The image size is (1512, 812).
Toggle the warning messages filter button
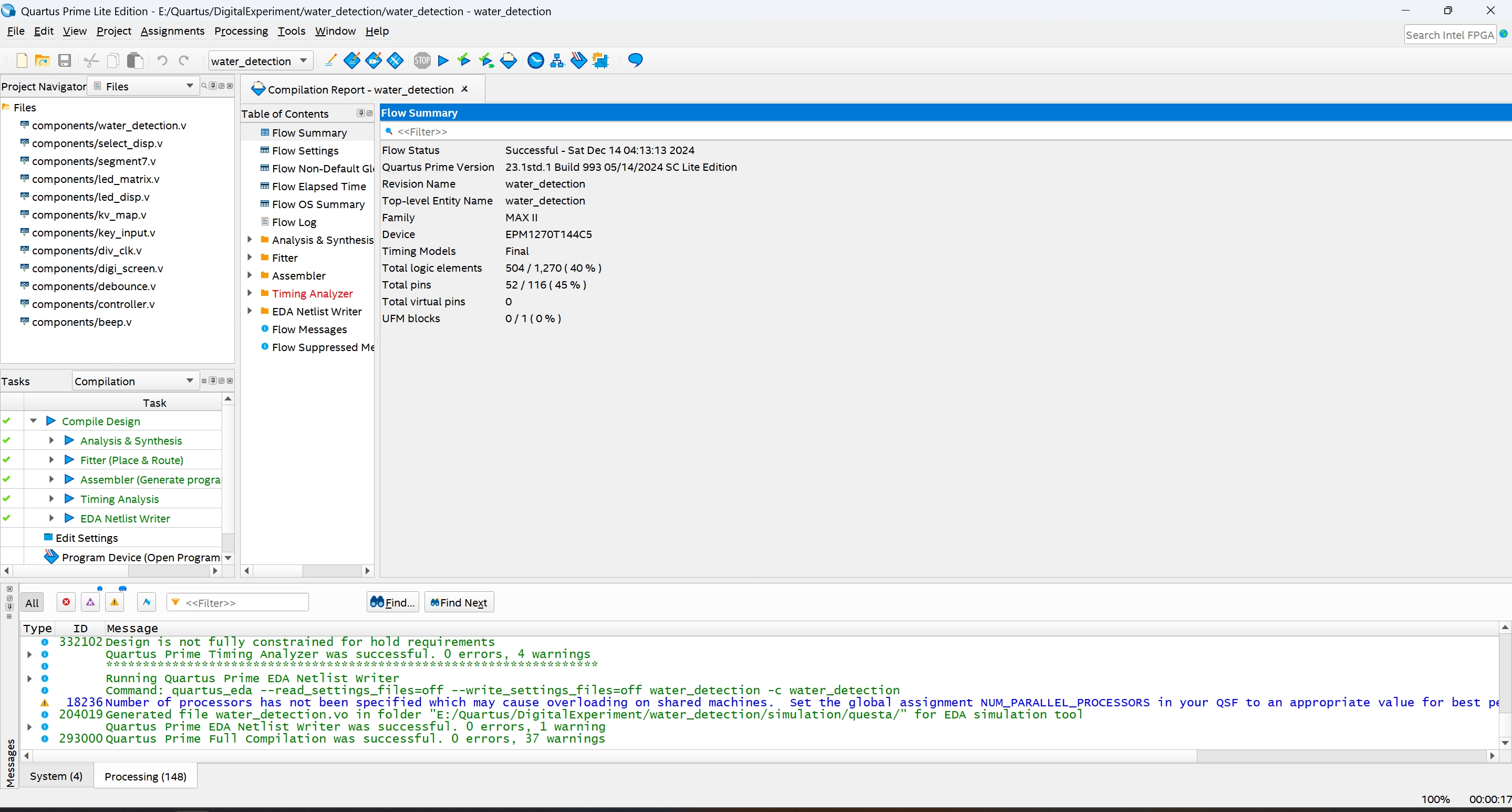click(115, 602)
